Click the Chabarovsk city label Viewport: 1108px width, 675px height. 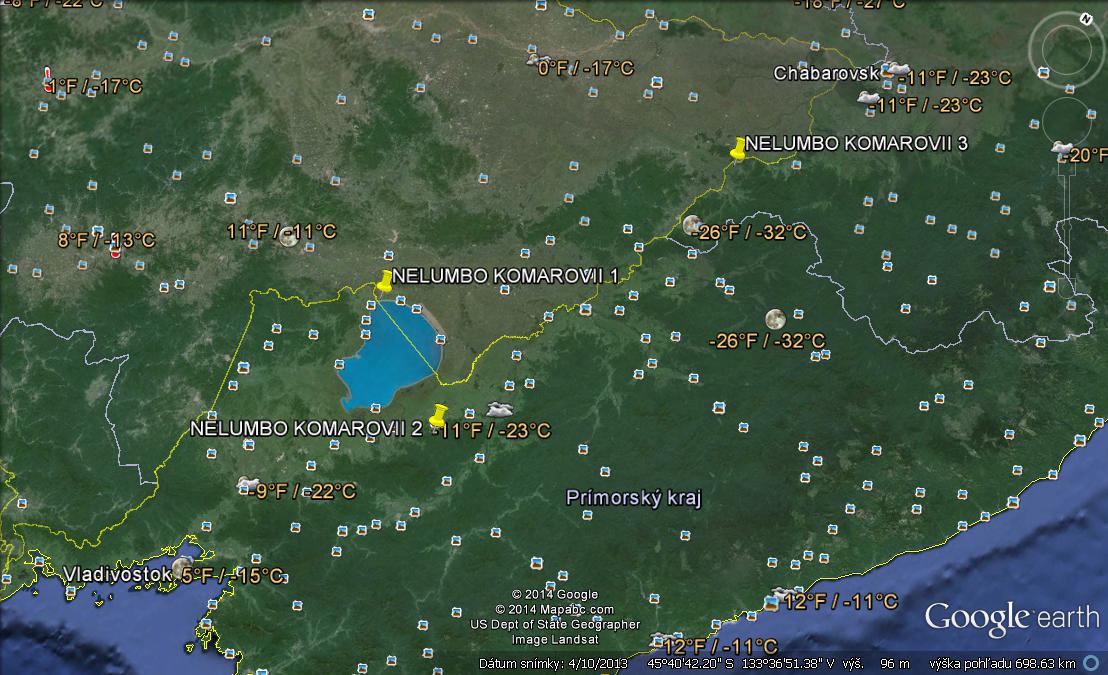tap(825, 73)
